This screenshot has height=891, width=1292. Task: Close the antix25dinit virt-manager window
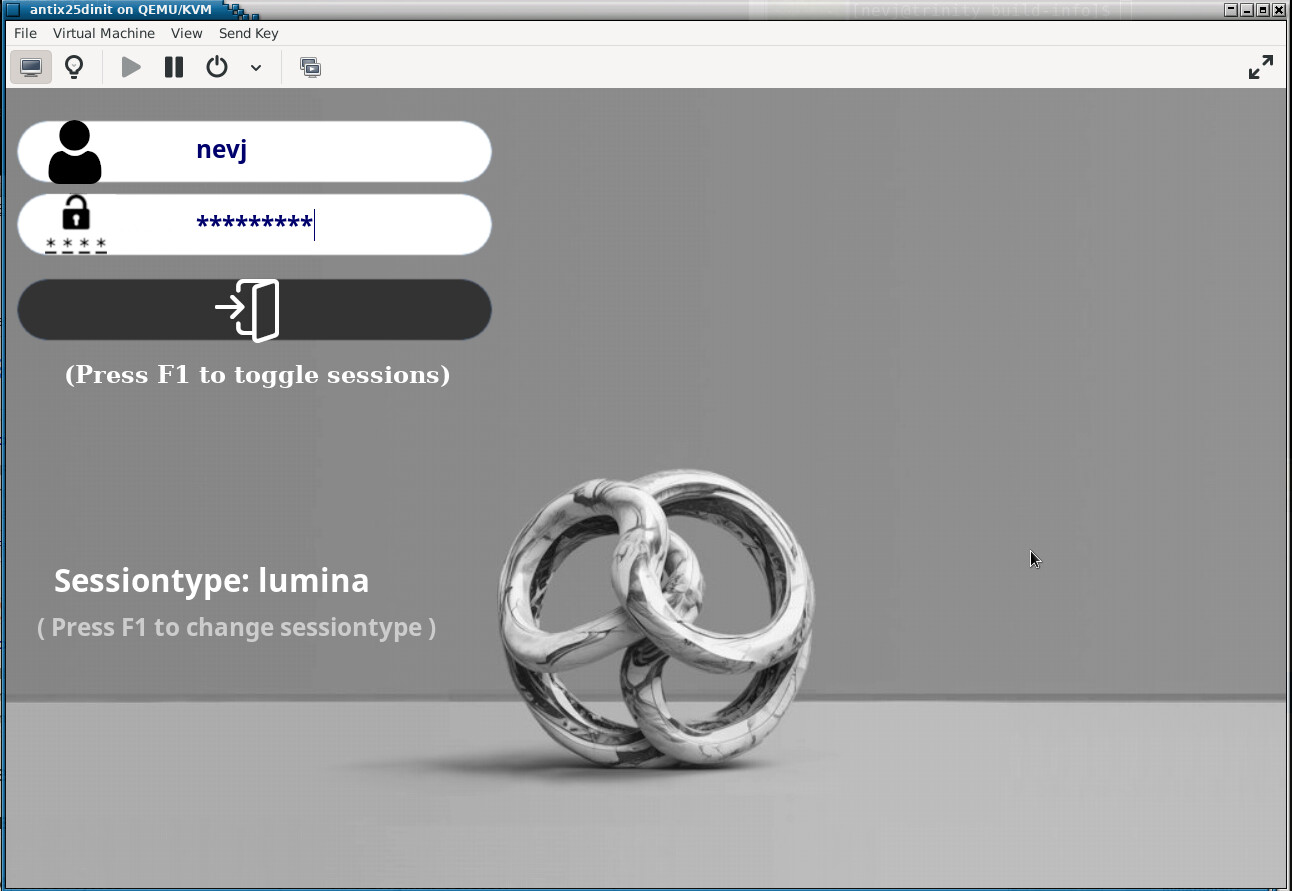1279,10
